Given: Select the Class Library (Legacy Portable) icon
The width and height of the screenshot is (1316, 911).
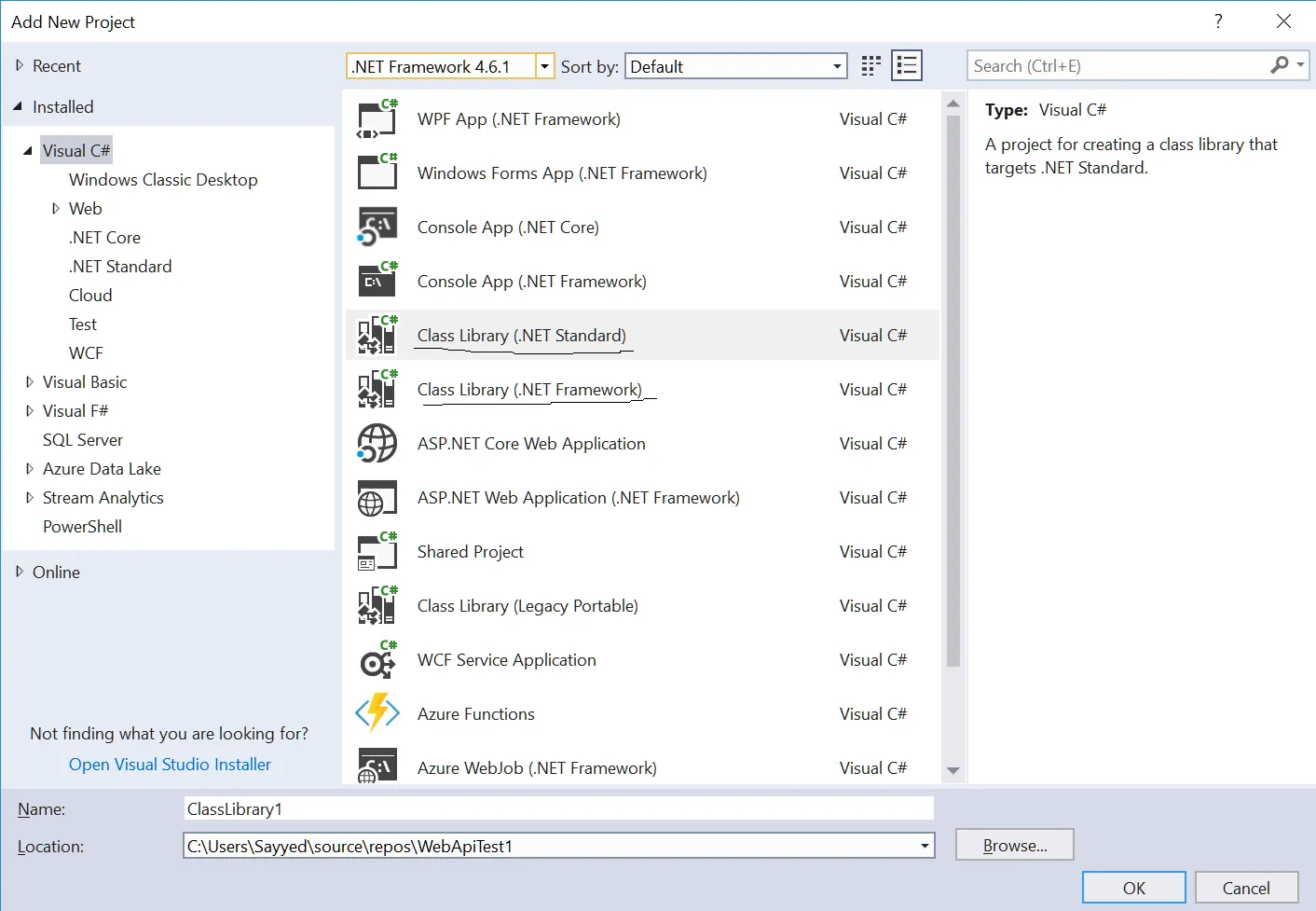Looking at the screenshot, I should pos(377,606).
